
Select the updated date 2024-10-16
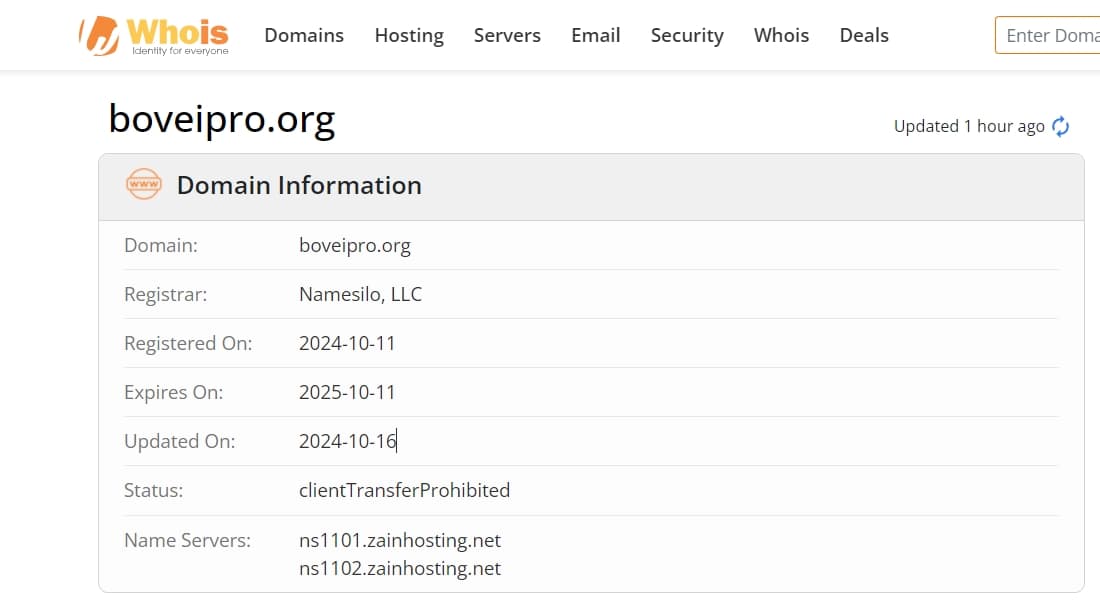348,441
